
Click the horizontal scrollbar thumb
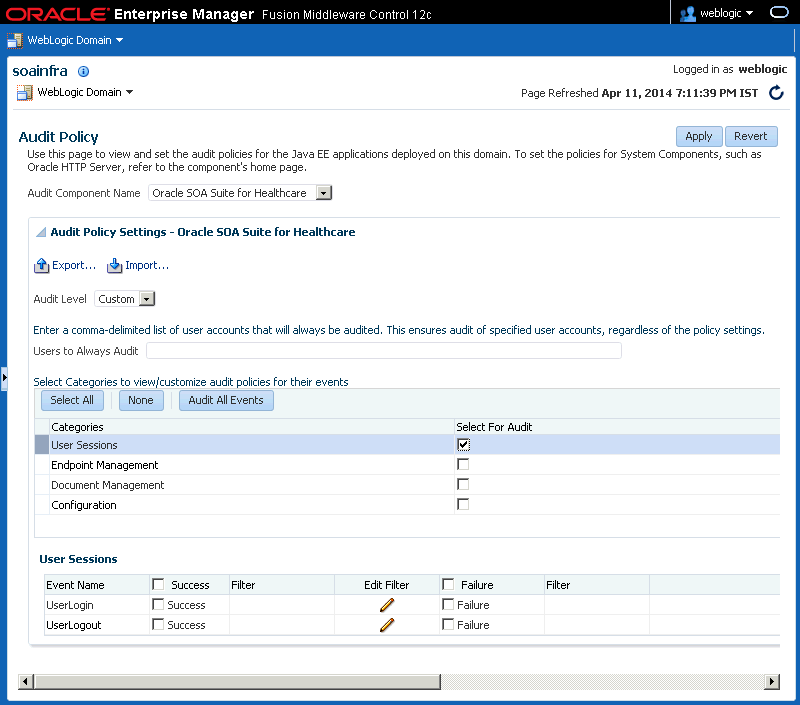(237, 682)
